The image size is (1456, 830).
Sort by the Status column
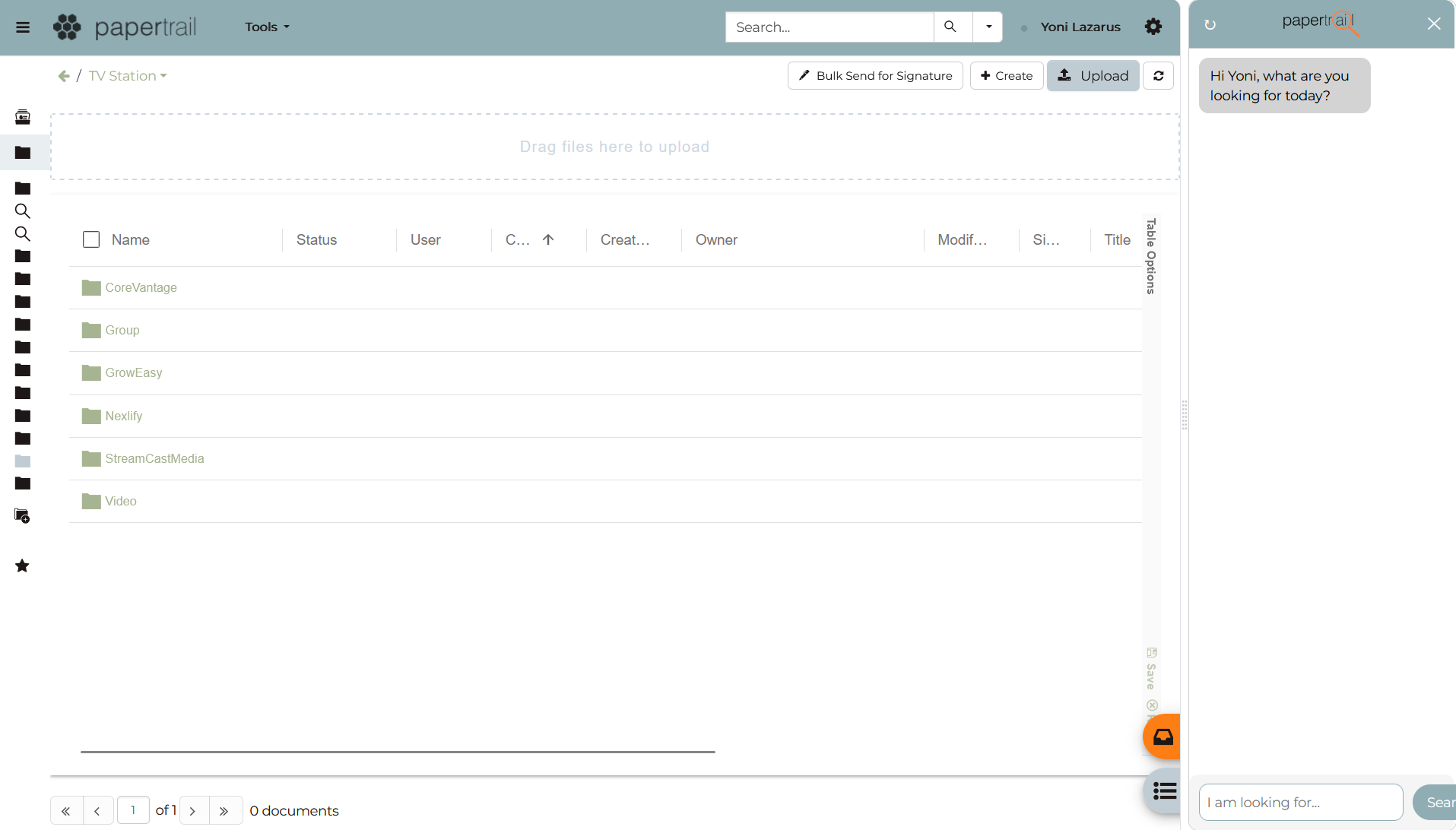(316, 240)
